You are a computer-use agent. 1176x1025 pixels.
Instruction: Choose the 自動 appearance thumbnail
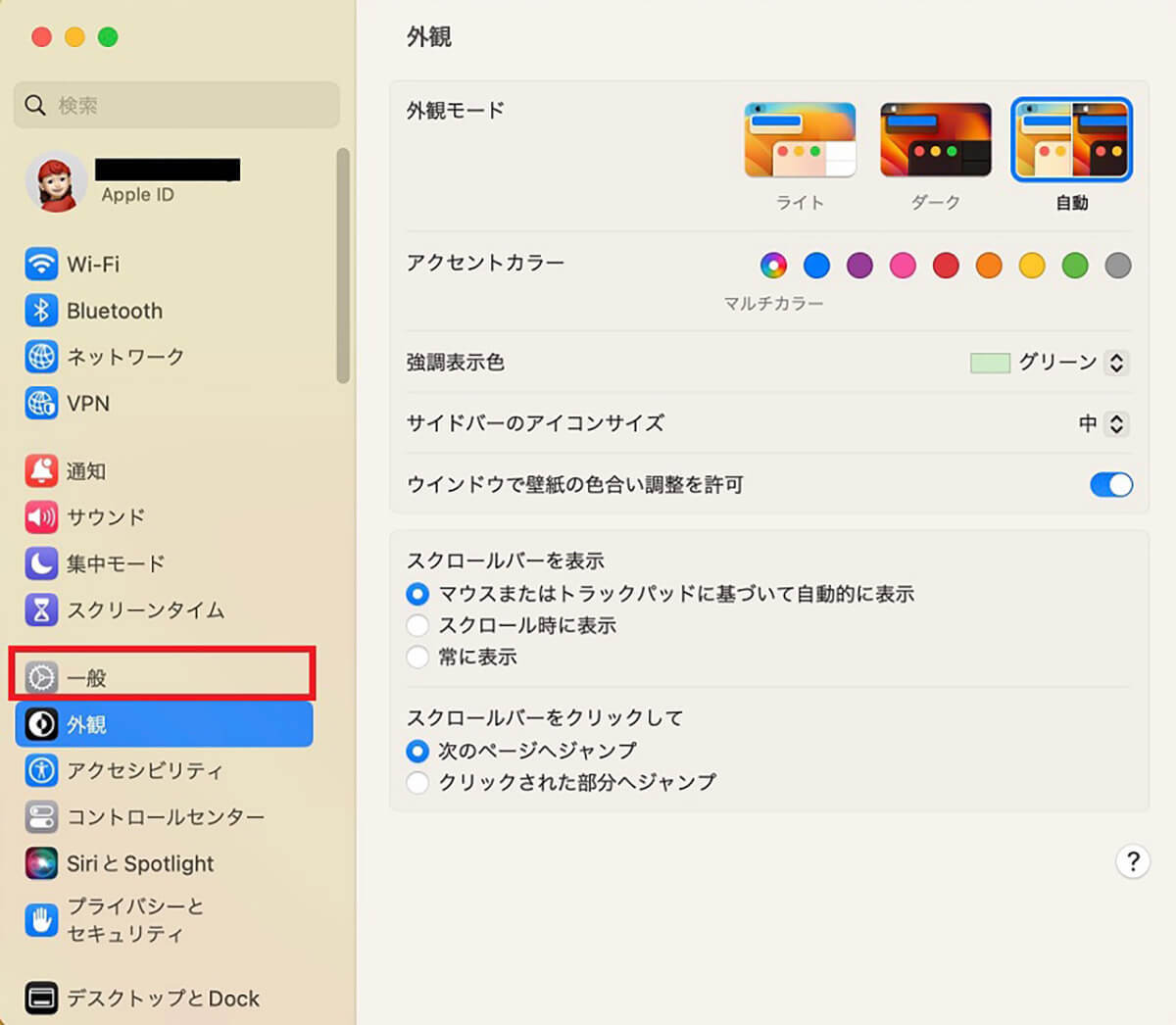pos(1072,140)
